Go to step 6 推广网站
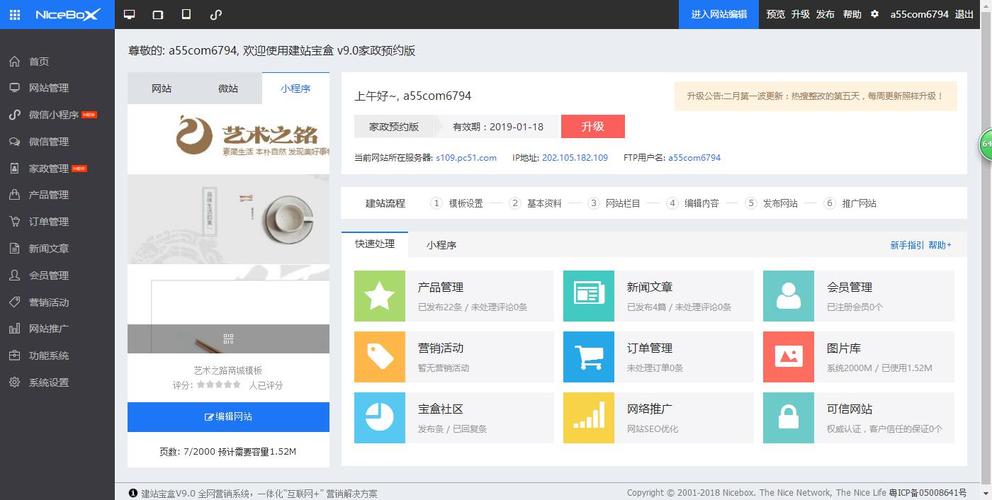Image resolution: width=992 pixels, height=500 pixels. [850, 203]
